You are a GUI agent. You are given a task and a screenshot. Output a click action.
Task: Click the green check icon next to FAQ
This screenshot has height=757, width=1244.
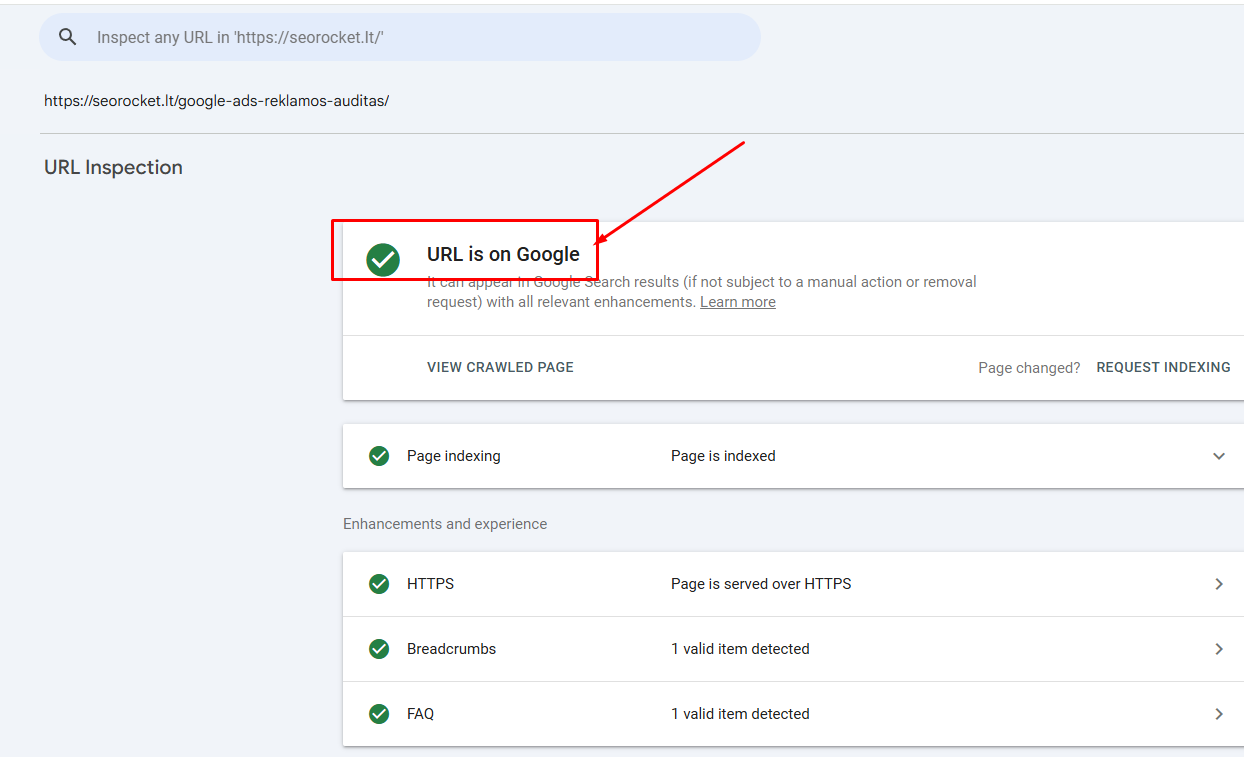point(379,714)
